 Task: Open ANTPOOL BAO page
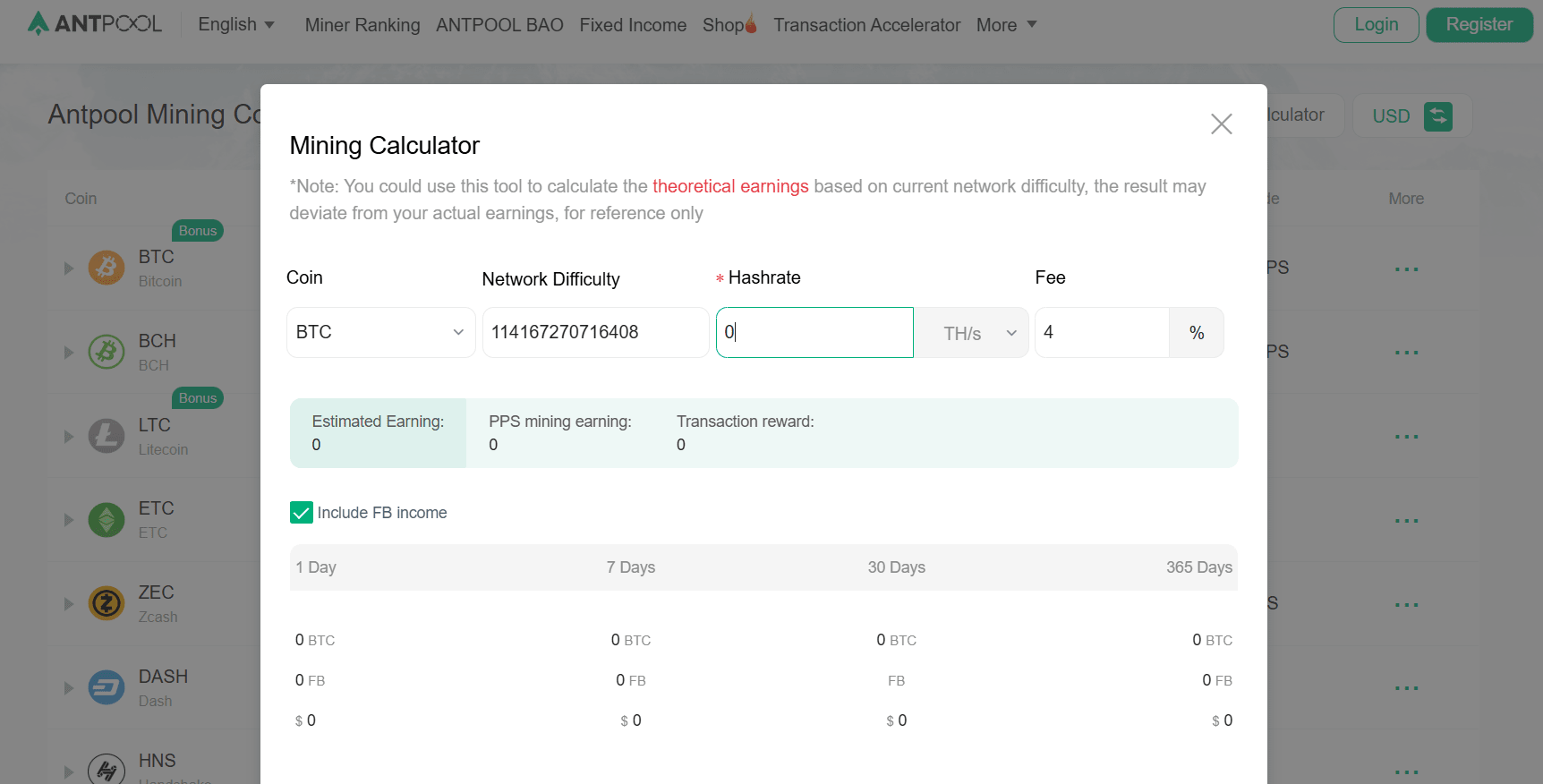pyautogui.click(x=499, y=25)
